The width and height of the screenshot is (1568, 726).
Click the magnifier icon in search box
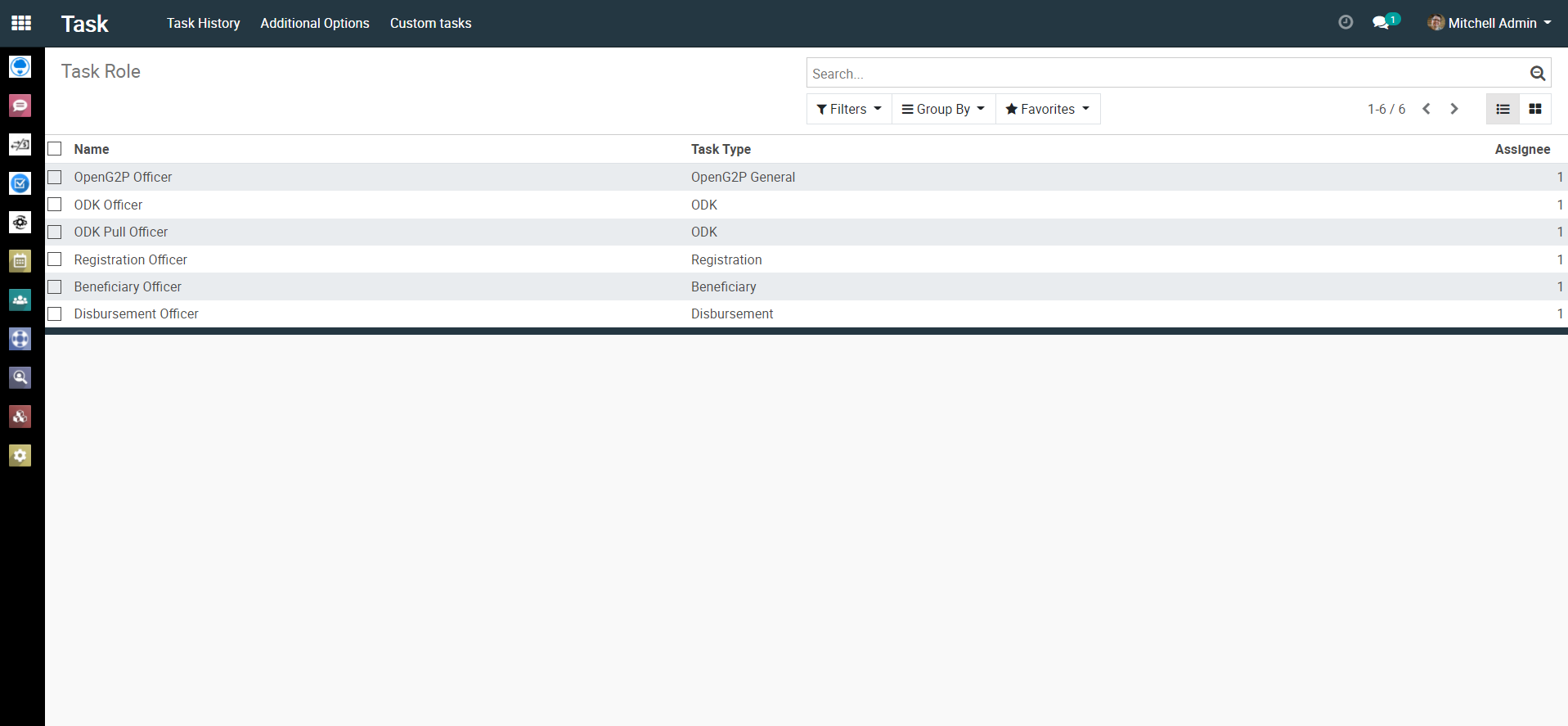coord(1537,74)
